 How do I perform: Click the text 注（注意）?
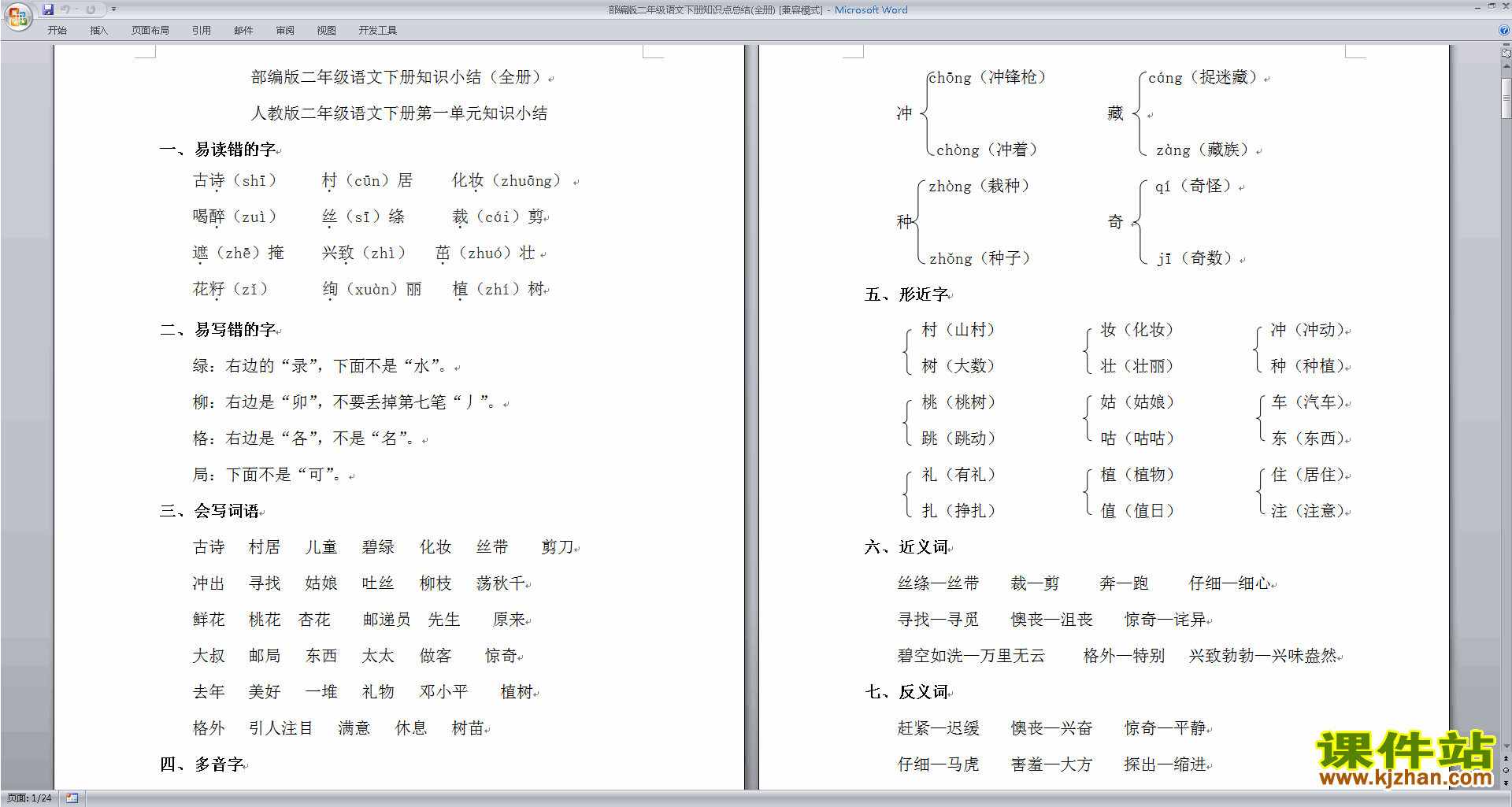1308,511
